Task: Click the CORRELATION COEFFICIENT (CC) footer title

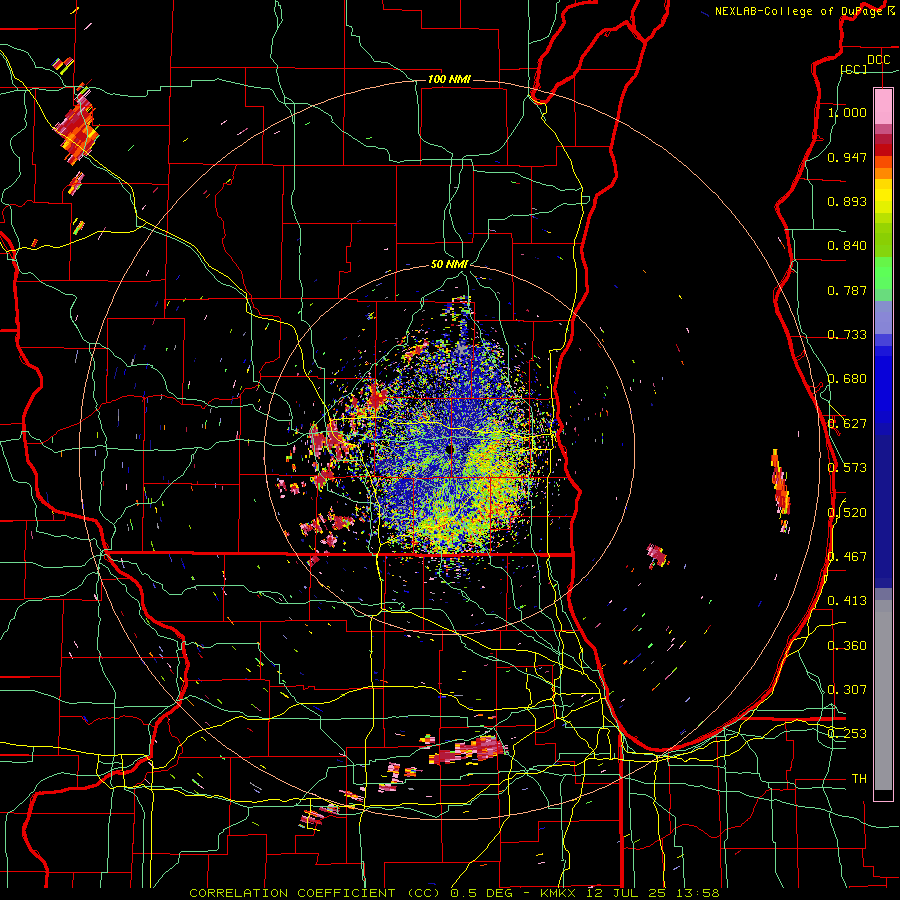Action: 315,893
